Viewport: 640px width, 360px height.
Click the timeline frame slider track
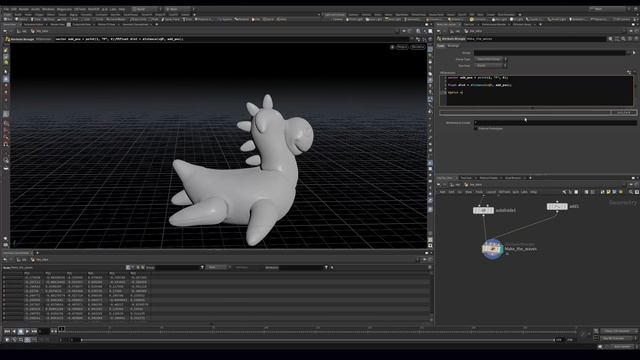click(x=318, y=331)
